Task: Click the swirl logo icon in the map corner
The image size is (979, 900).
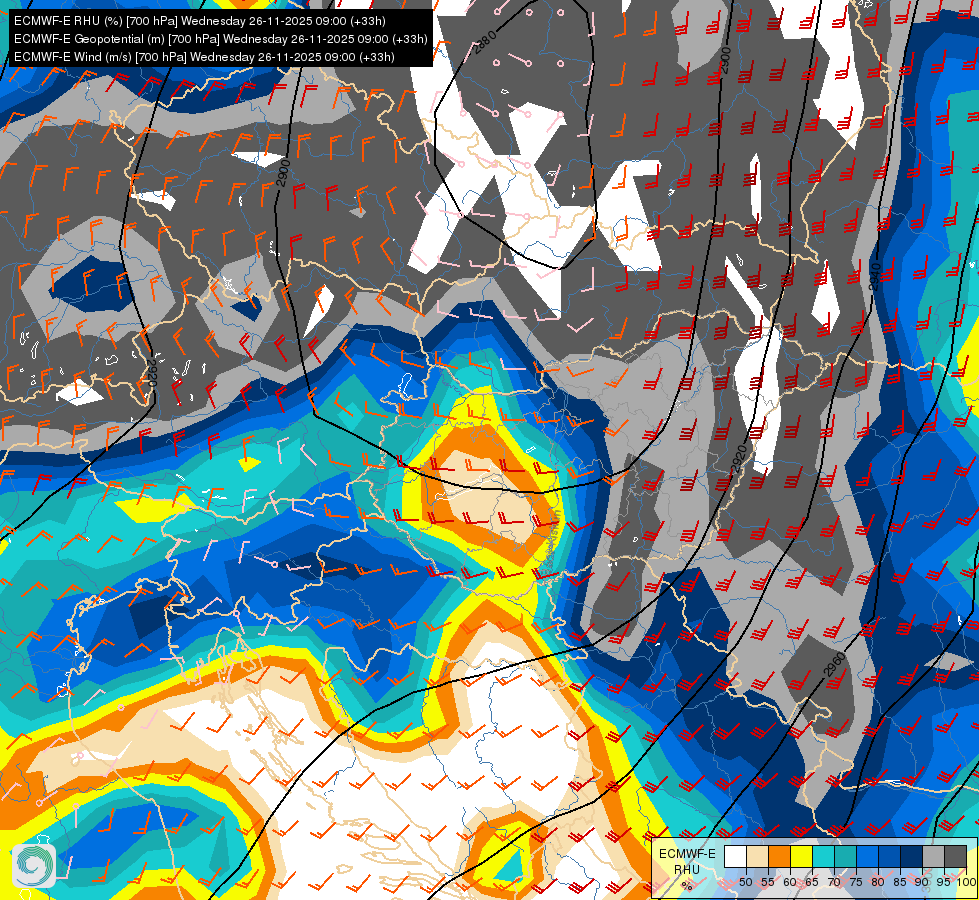Action: [33, 866]
